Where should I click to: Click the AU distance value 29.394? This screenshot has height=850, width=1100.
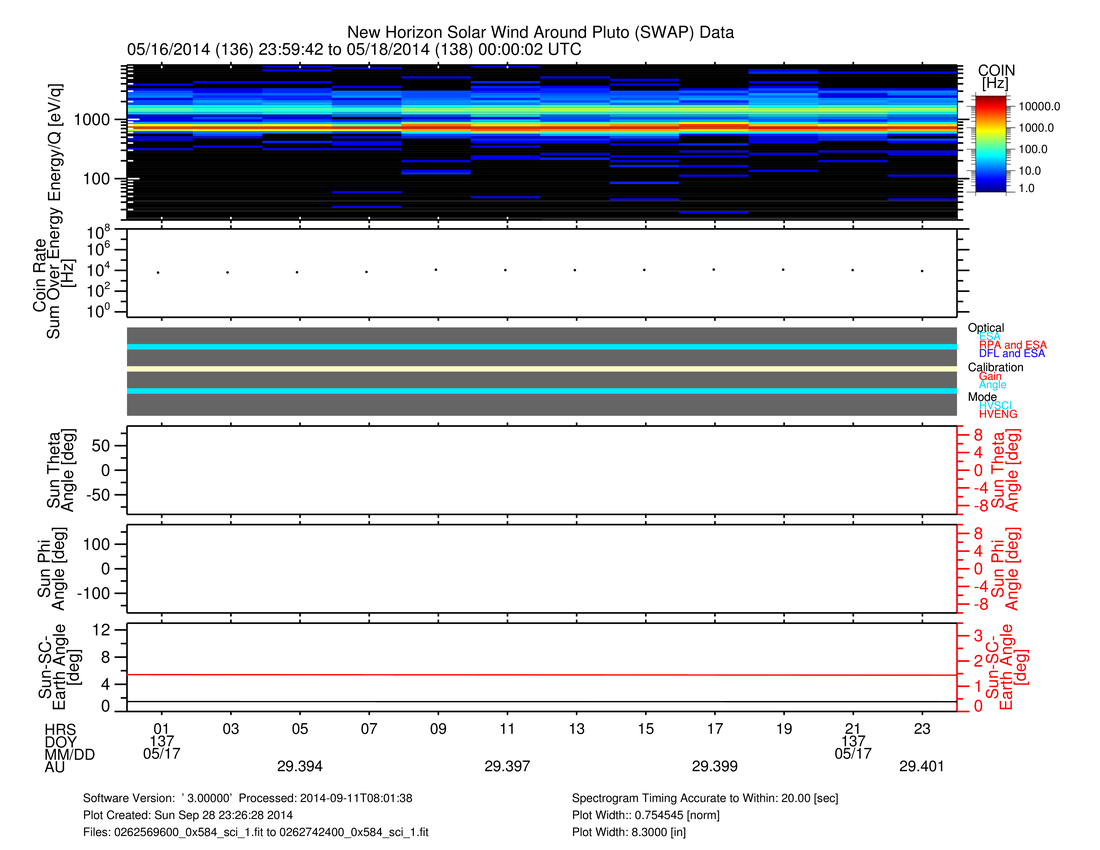click(x=299, y=766)
